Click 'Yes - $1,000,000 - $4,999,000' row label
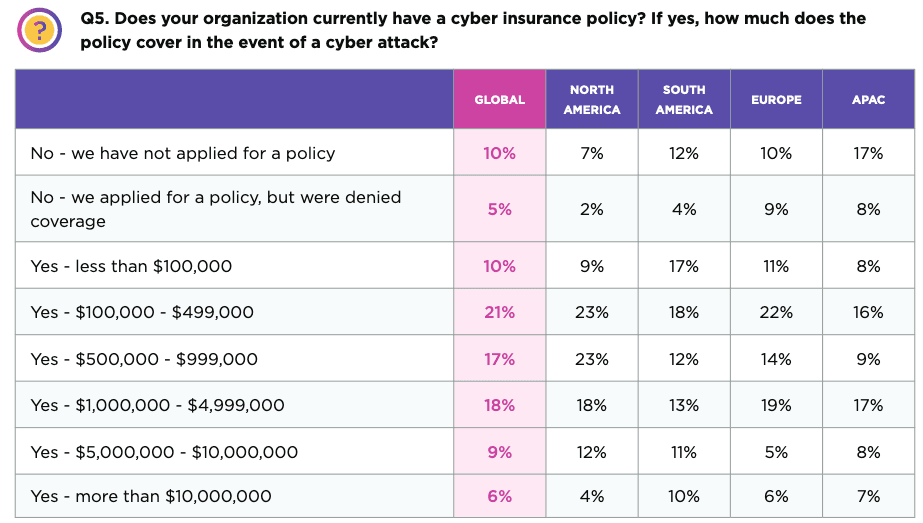Screen dimensions: 923x523 157,405
